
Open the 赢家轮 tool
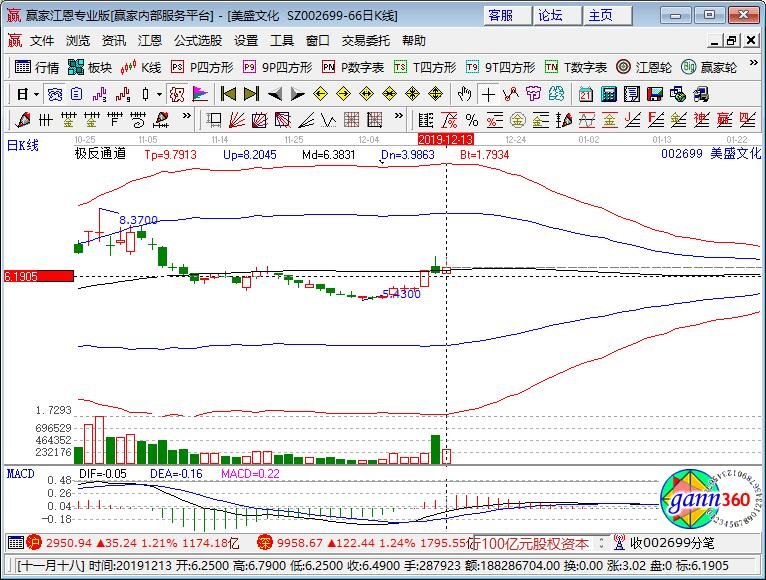coord(709,67)
